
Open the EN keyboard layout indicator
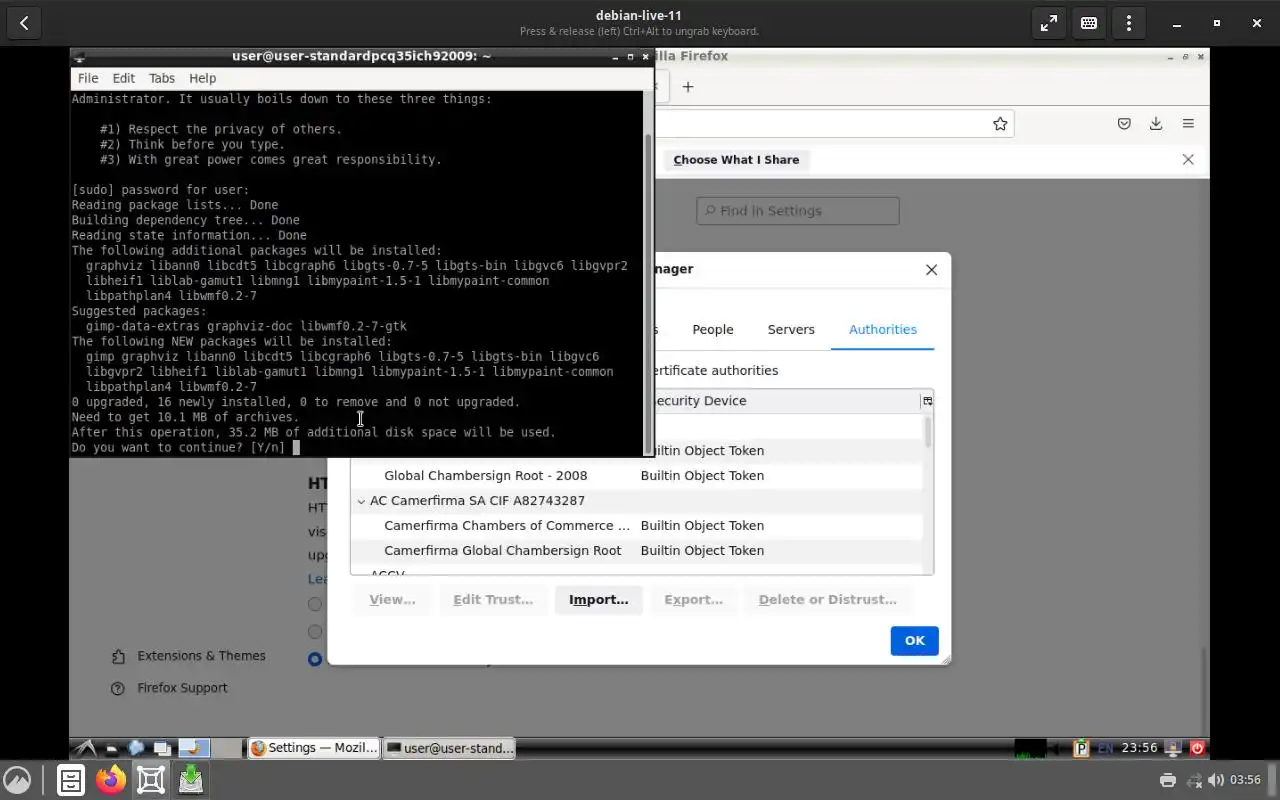(x=1105, y=748)
